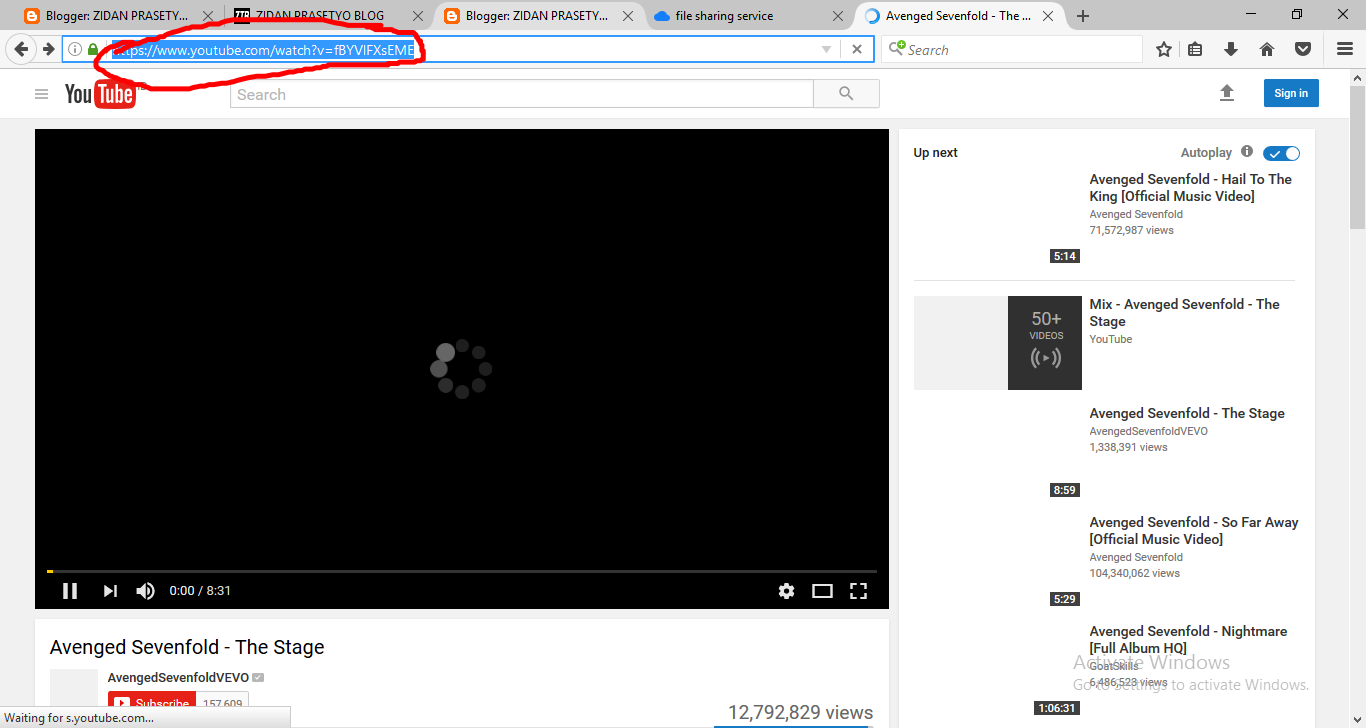Go forward with the browser forward arrow
Screen dimensions: 1366x728
click(48, 49)
